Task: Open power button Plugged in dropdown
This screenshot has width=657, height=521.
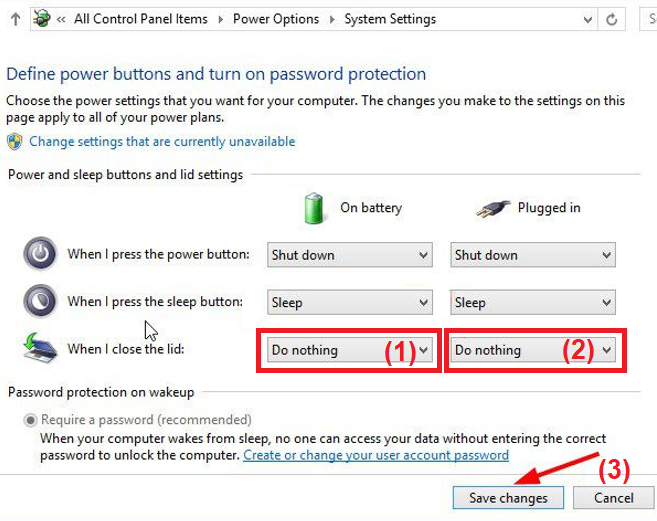Action: click(532, 255)
